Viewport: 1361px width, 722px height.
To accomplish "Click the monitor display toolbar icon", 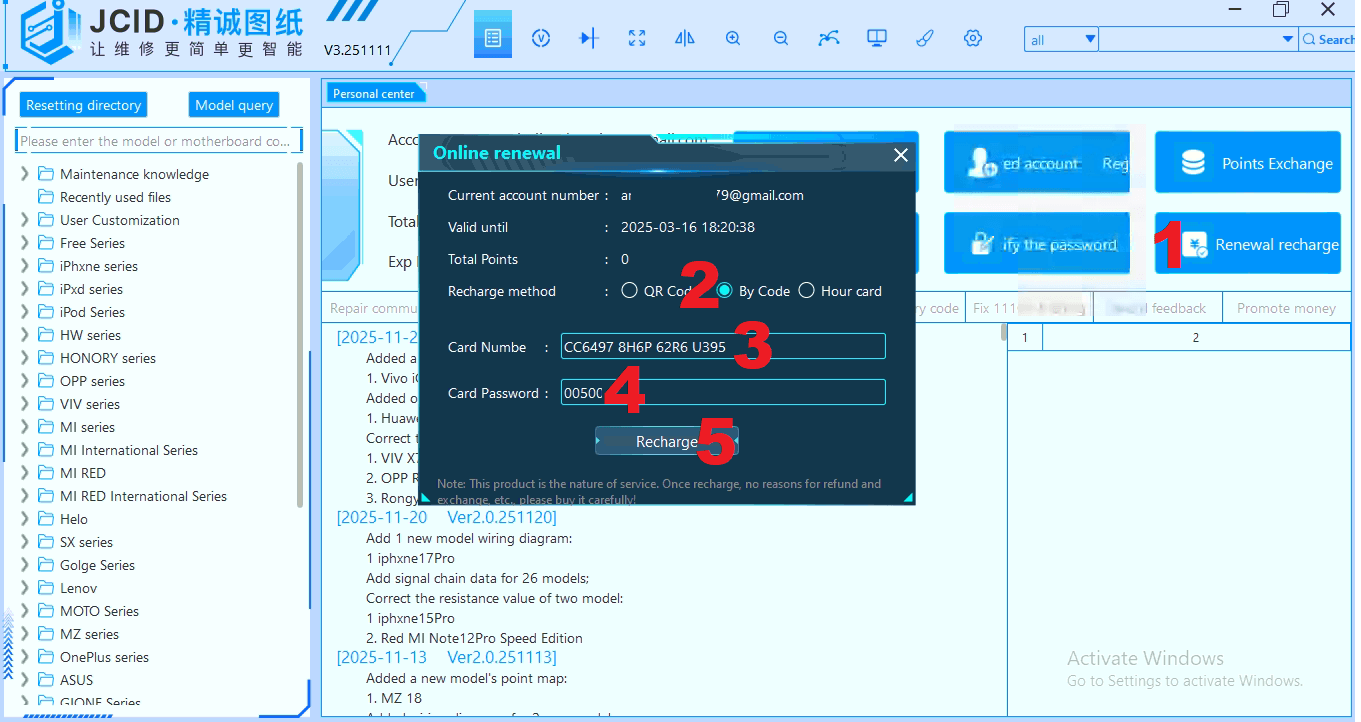I will (x=877, y=38).
